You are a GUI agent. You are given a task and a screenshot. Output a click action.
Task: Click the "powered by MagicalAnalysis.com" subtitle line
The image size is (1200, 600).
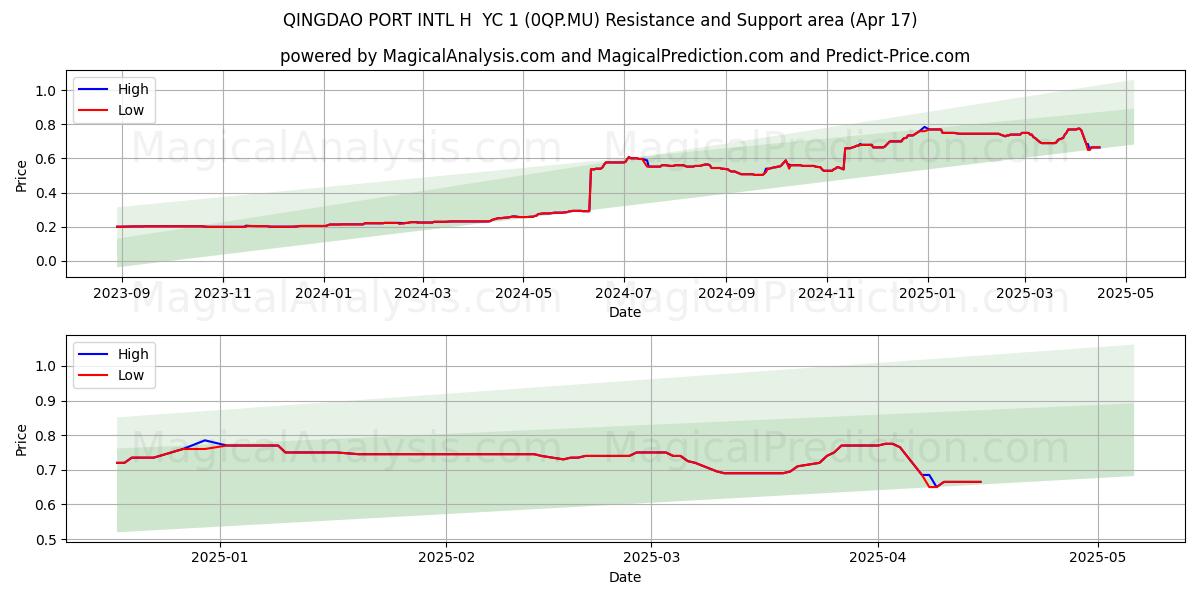[x=625, y=56]
